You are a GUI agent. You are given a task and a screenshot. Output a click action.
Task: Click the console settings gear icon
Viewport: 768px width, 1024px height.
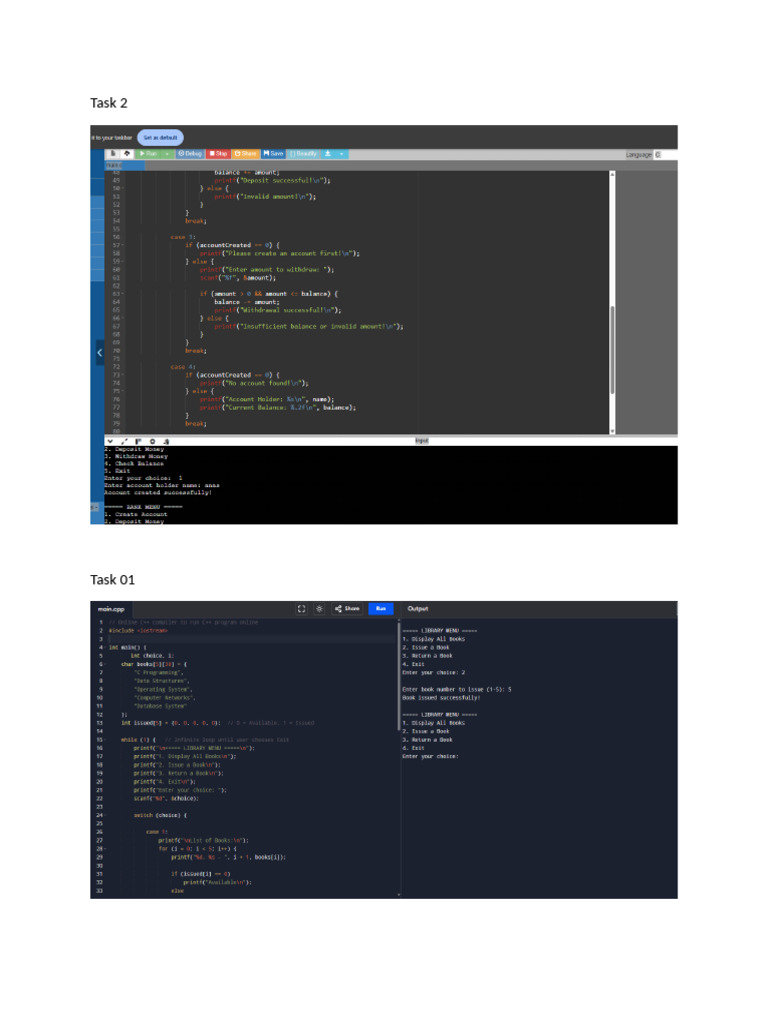coord(153,441)
